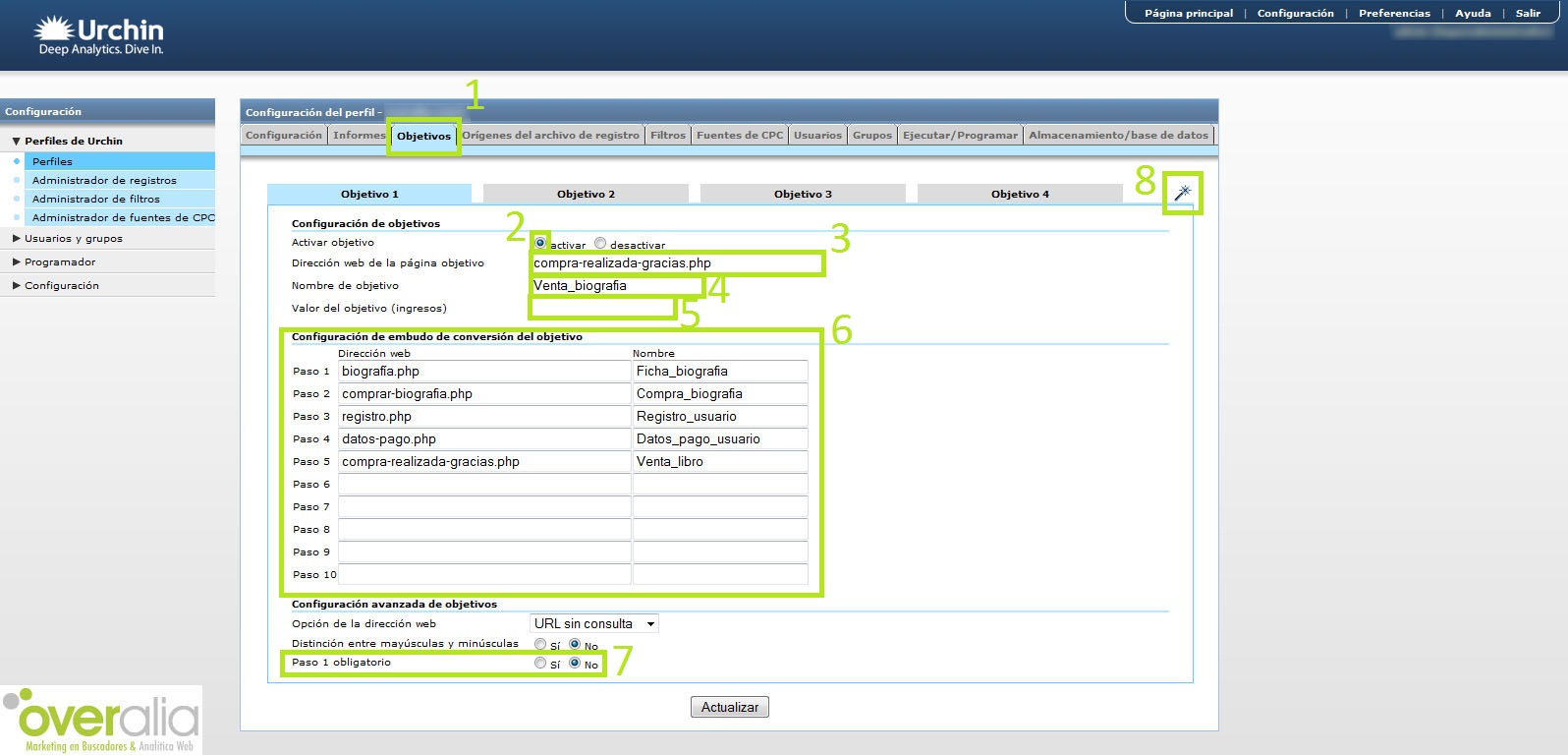The width and height of the screenshot is (1568, 755).
Task: Click 'Salir' to log out
Action: [1528, 14]
